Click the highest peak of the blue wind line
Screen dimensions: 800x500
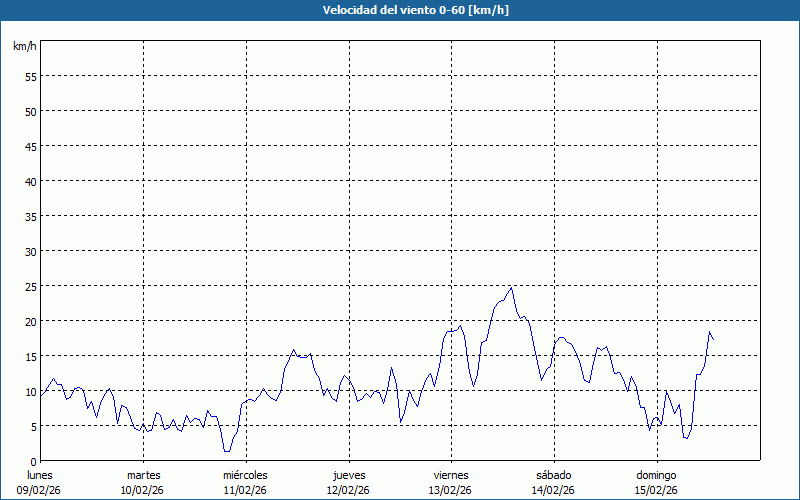(x=511, y=288)
